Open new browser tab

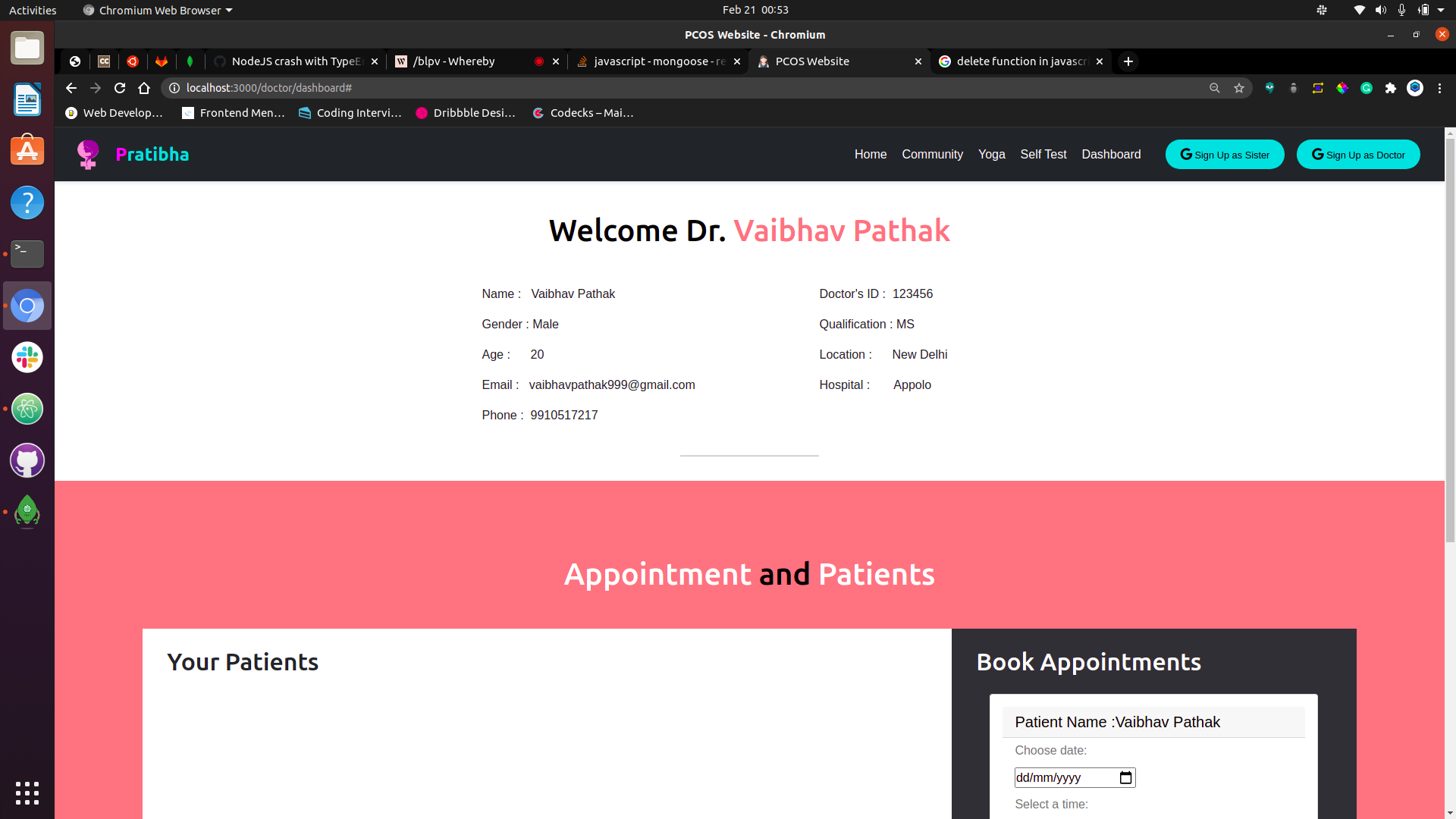click(x=1128, y=61)
